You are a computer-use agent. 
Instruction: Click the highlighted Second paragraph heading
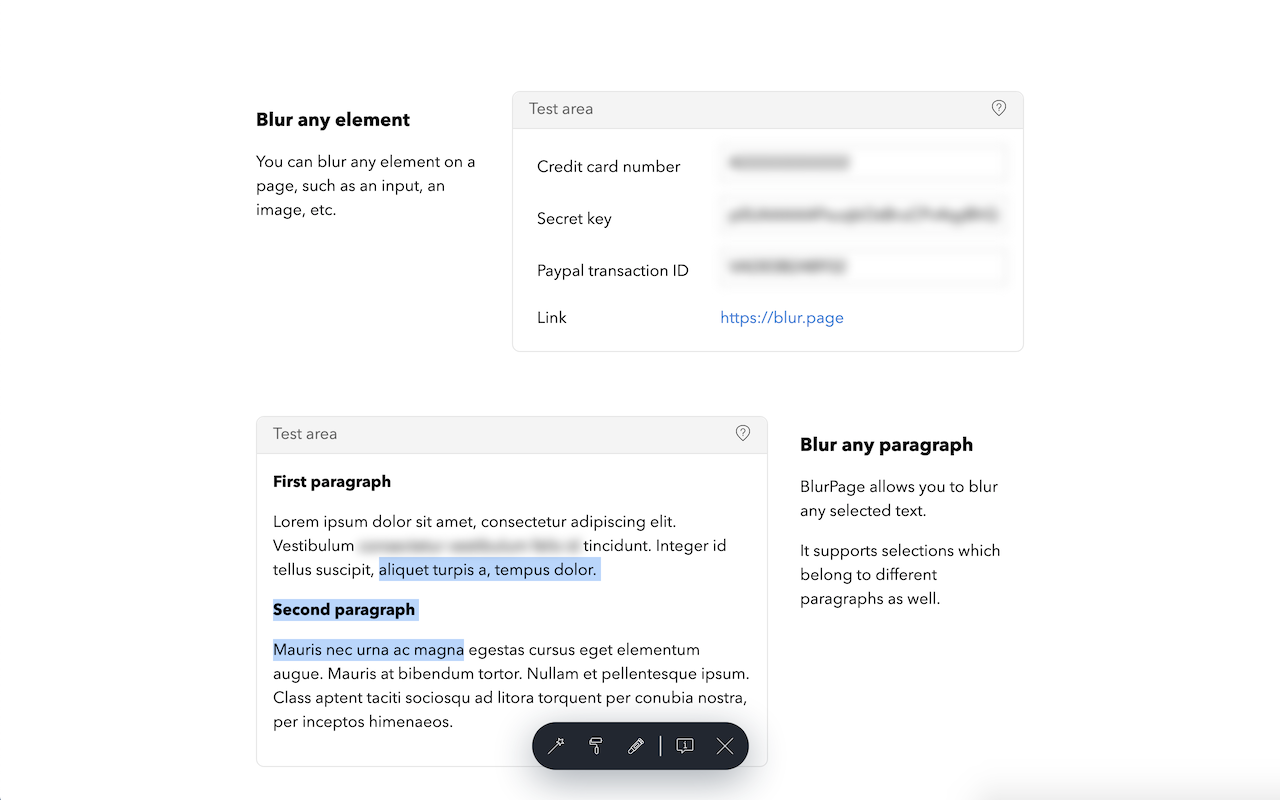[x=344, y=609]
